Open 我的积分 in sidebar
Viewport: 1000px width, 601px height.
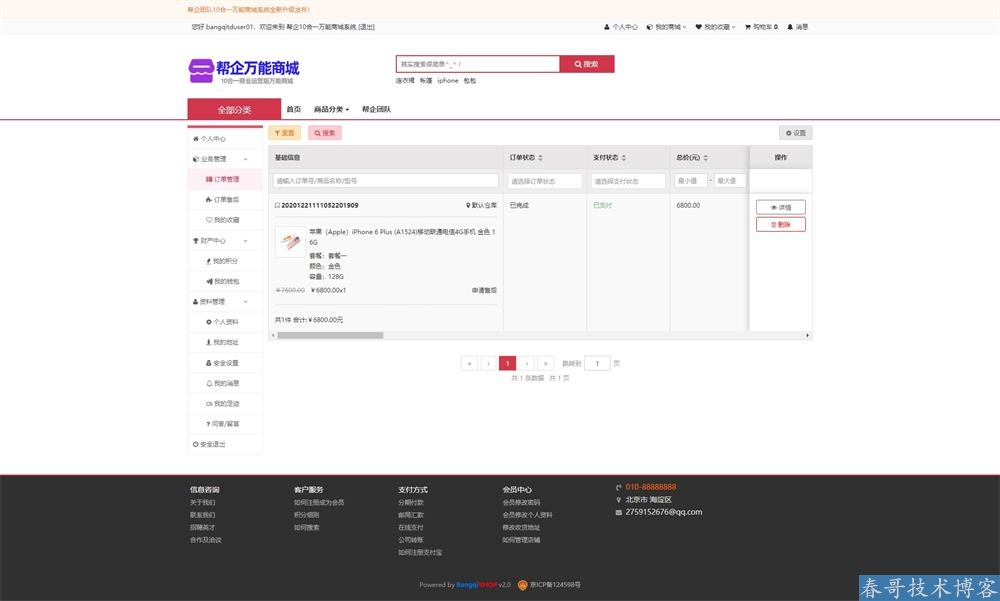(x=225, y=261)
